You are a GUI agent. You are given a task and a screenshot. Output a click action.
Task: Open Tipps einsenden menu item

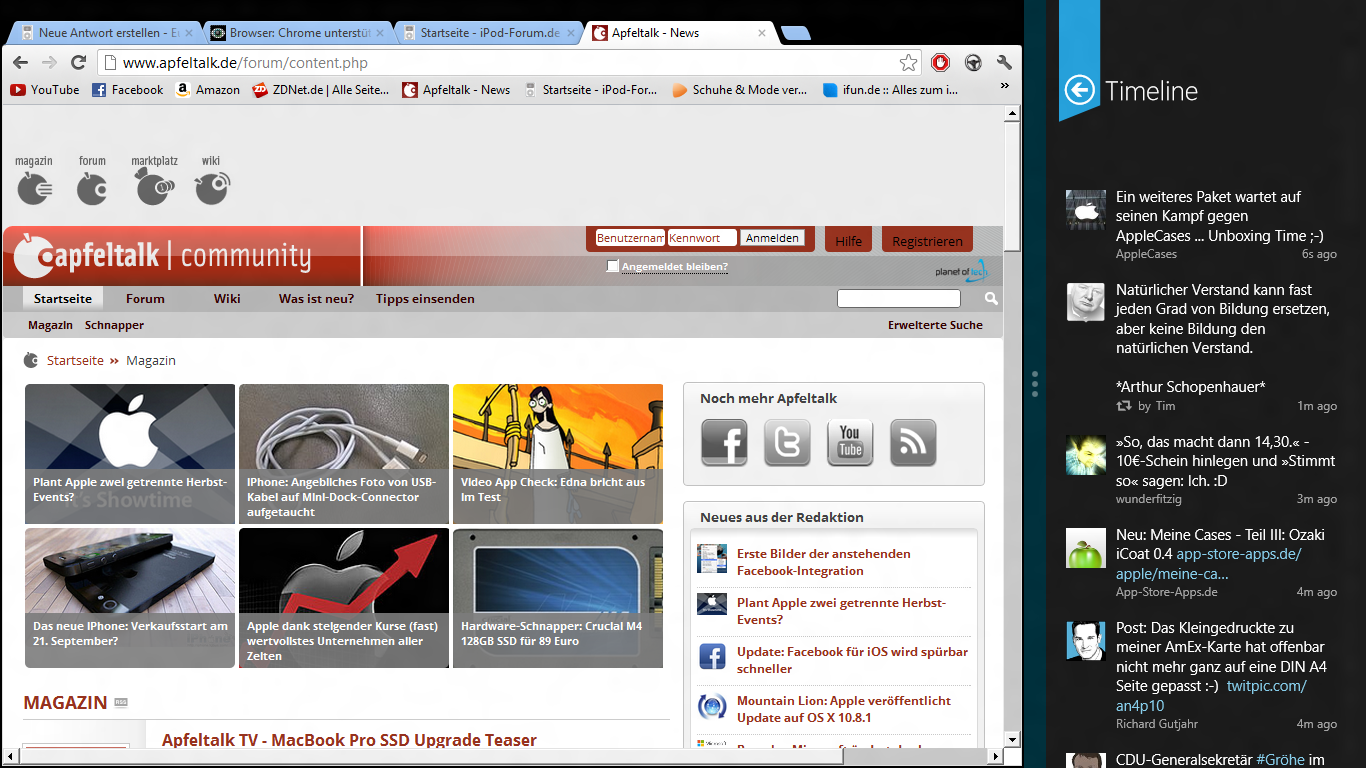tap(425, 298)
